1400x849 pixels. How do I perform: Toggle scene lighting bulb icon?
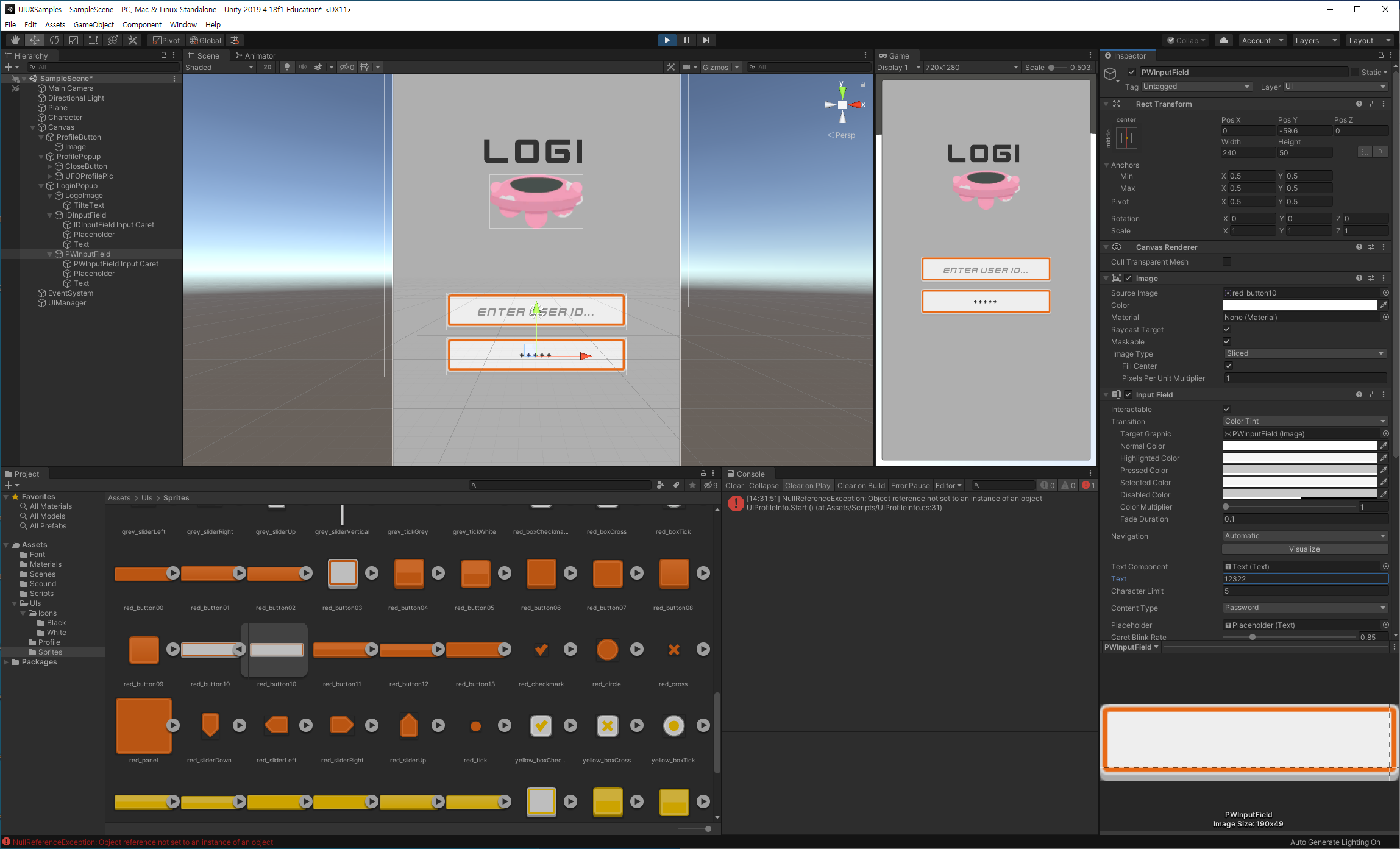pyautogui.click(x=287, y=67)
